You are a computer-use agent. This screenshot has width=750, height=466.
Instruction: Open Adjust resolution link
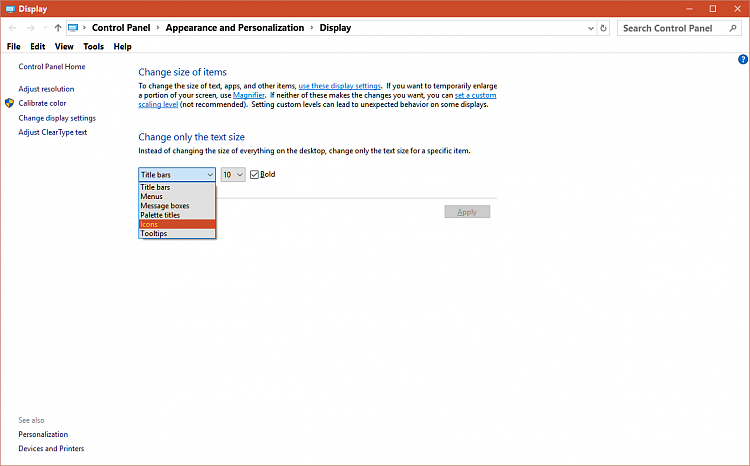(46, 89)
